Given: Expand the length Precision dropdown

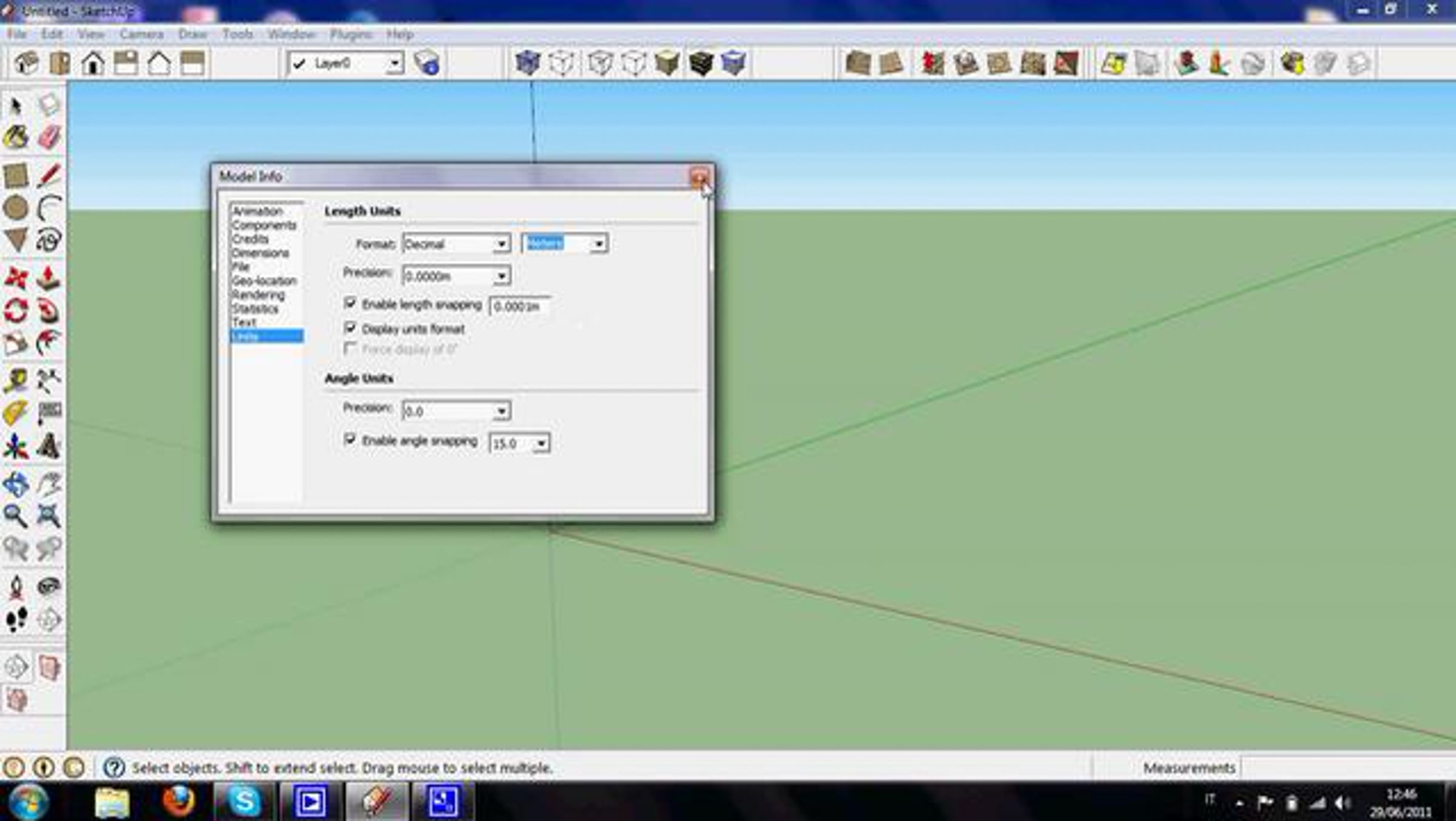Looking at the screenshot, I should pyautogui.click(x=501, y=276).
